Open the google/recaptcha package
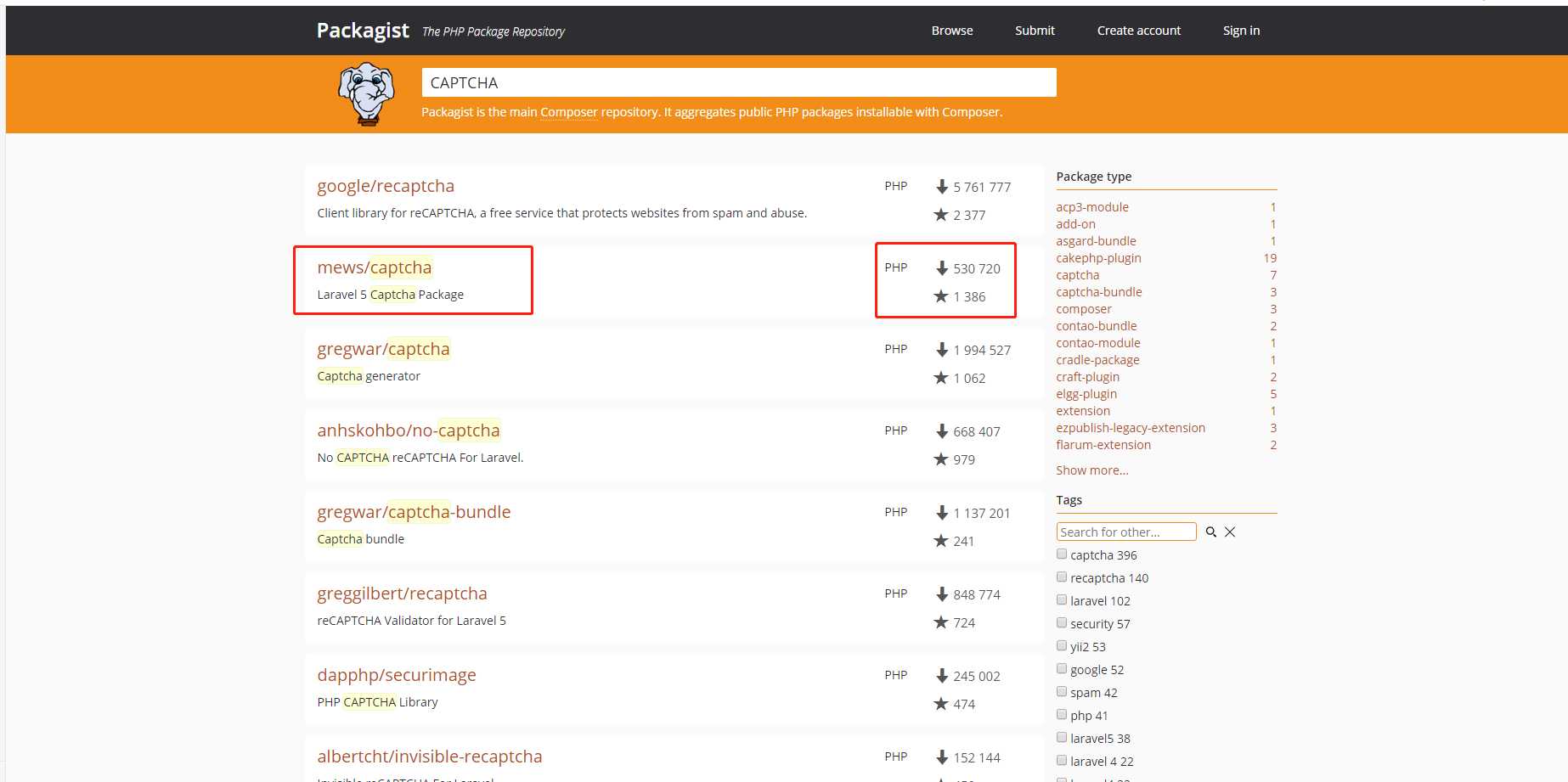The height and width of the screenshot is (782, 1568). (386, 186)
